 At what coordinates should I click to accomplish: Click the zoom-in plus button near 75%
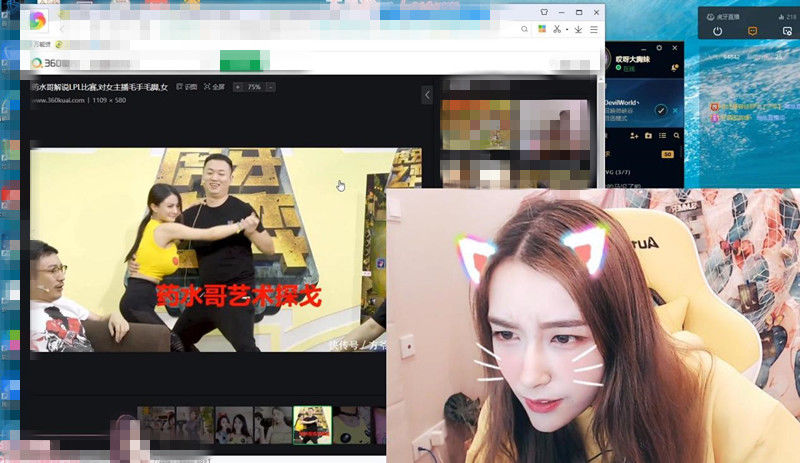click(x=238, y=87)
